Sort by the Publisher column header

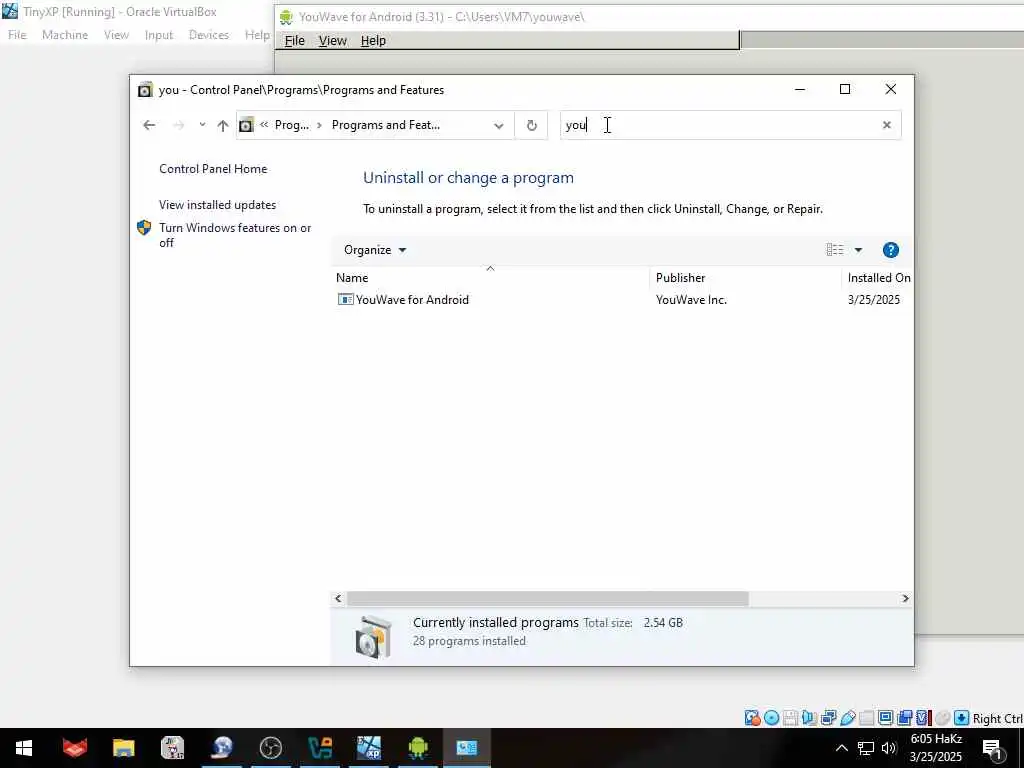click(680, 278)
